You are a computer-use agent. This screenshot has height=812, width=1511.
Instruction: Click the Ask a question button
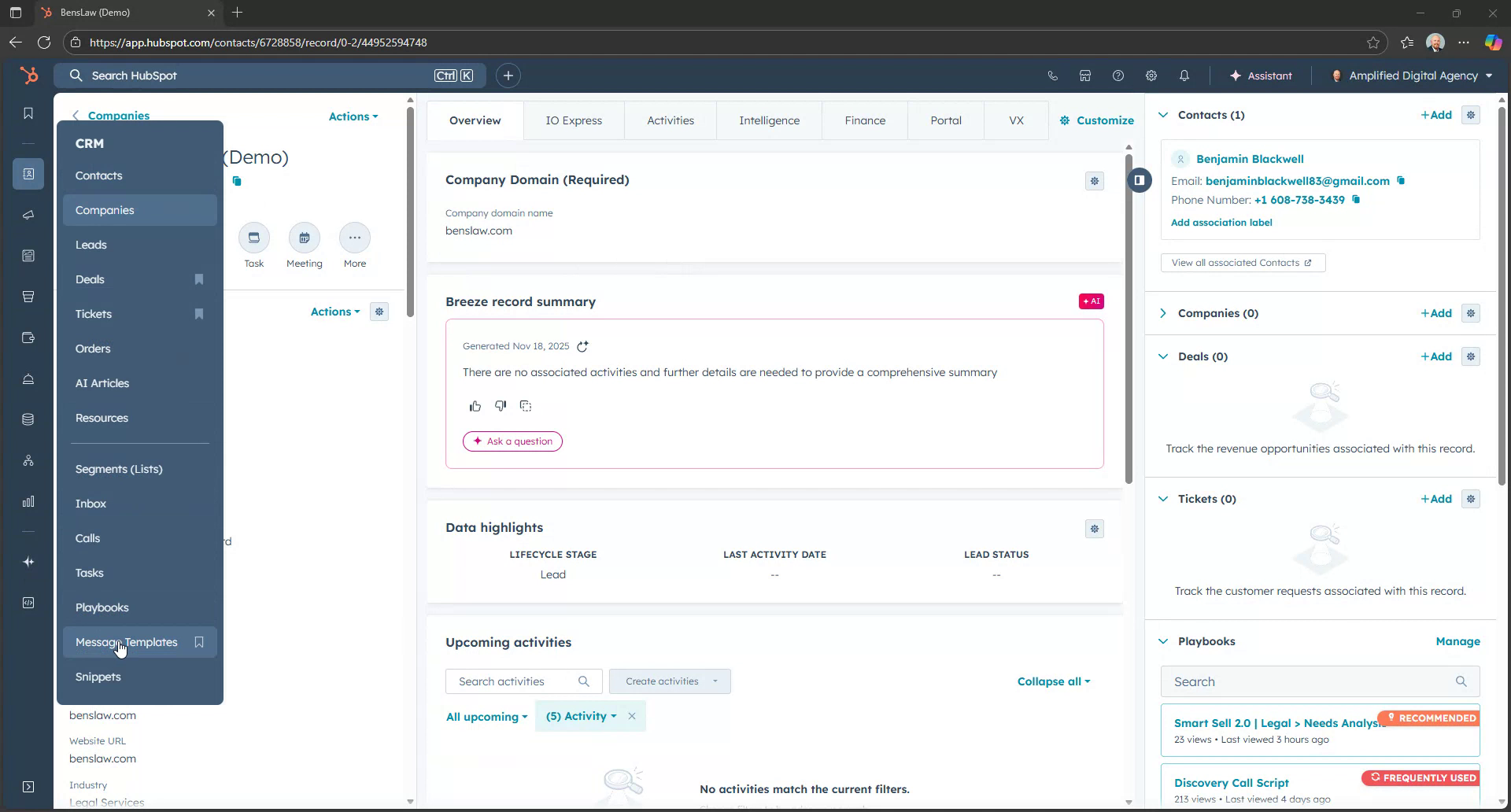coord(512,441)
